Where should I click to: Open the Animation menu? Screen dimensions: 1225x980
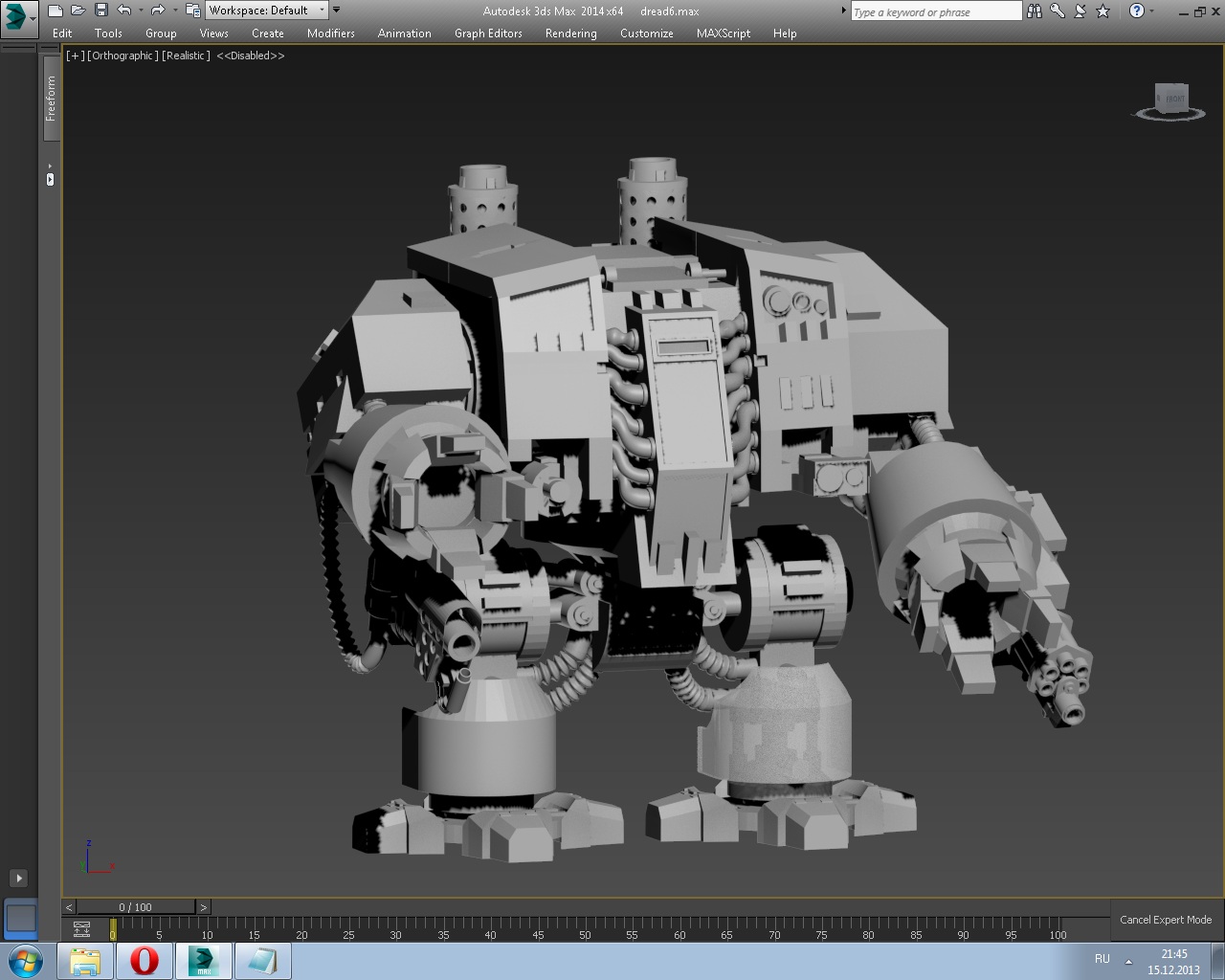(x=405, y=33)
